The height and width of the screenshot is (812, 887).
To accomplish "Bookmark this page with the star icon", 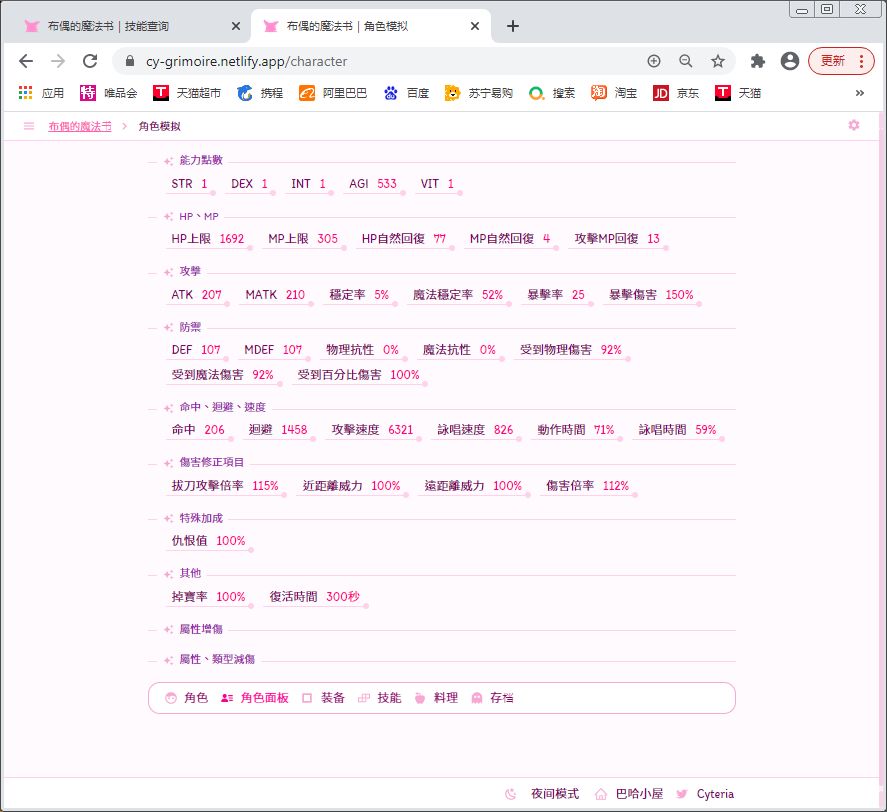I will pyautogui.click(x=718, y=61).
